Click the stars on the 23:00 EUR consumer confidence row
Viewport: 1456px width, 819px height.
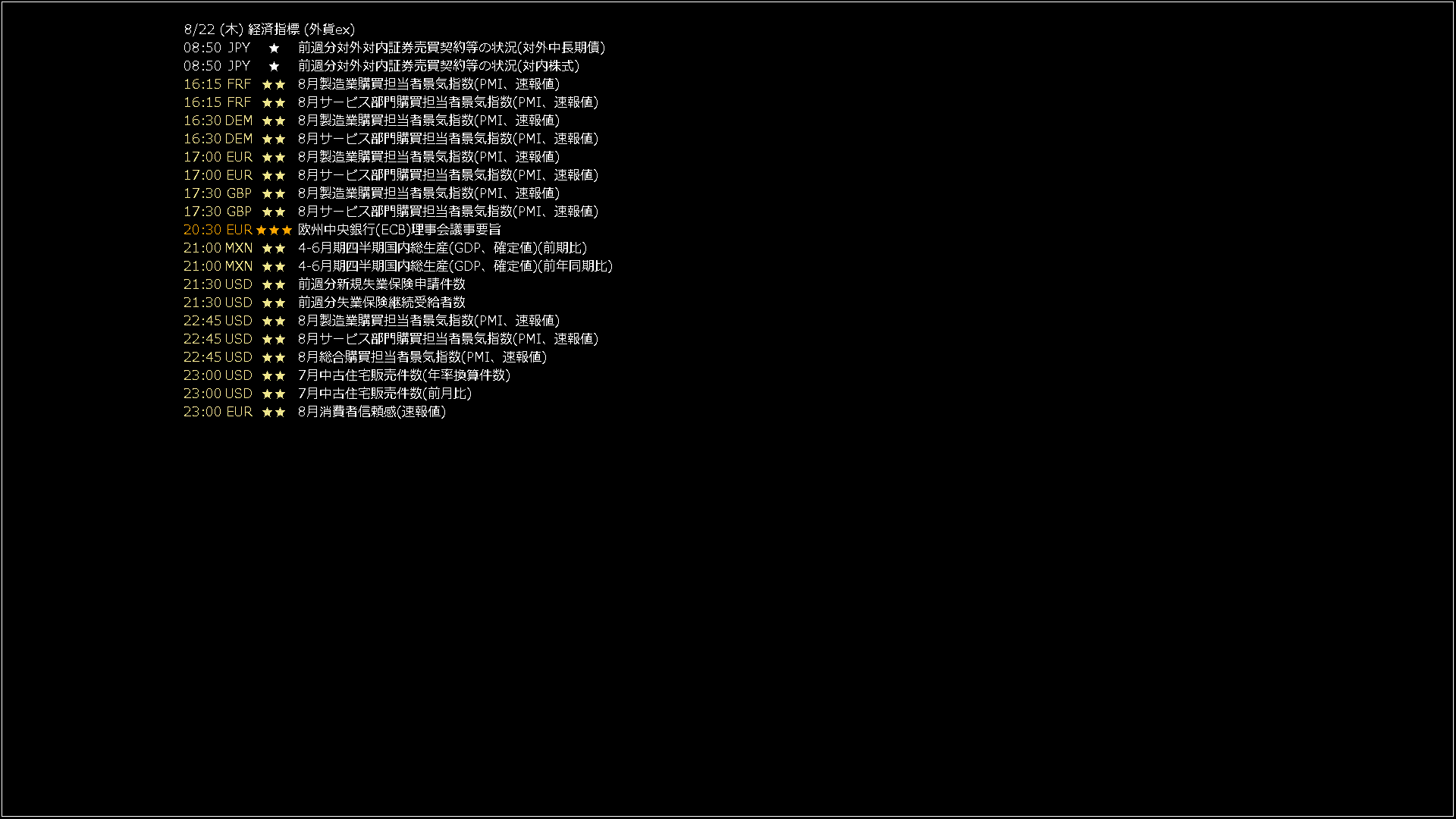coord(274,412)
